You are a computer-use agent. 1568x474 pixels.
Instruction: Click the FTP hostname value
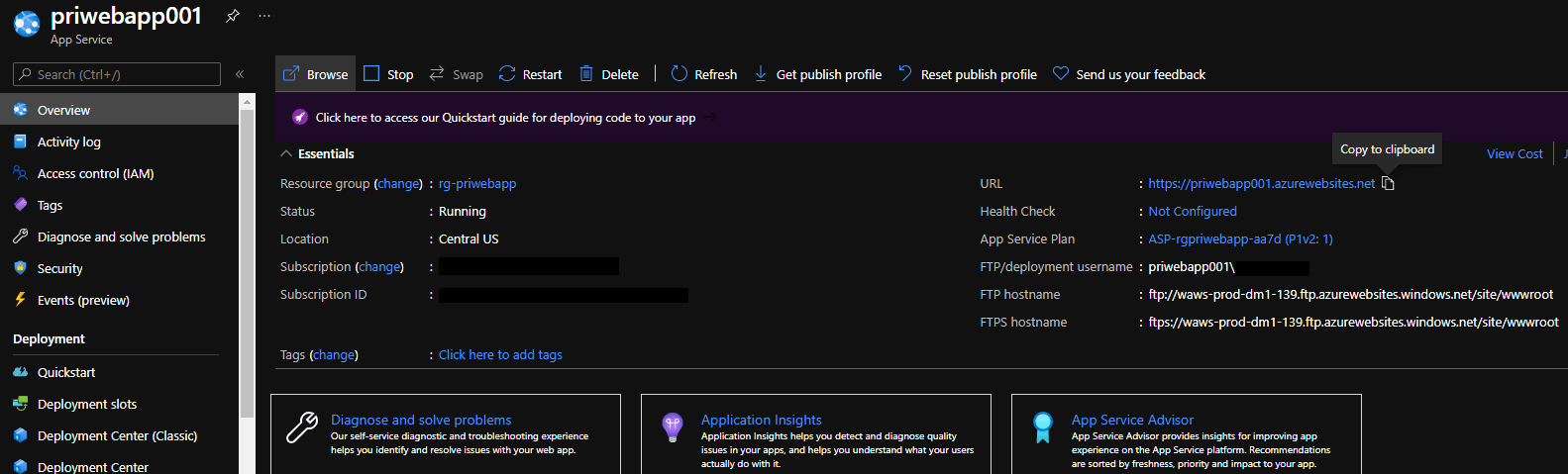pyautogui.click(x=1351, y=294)
